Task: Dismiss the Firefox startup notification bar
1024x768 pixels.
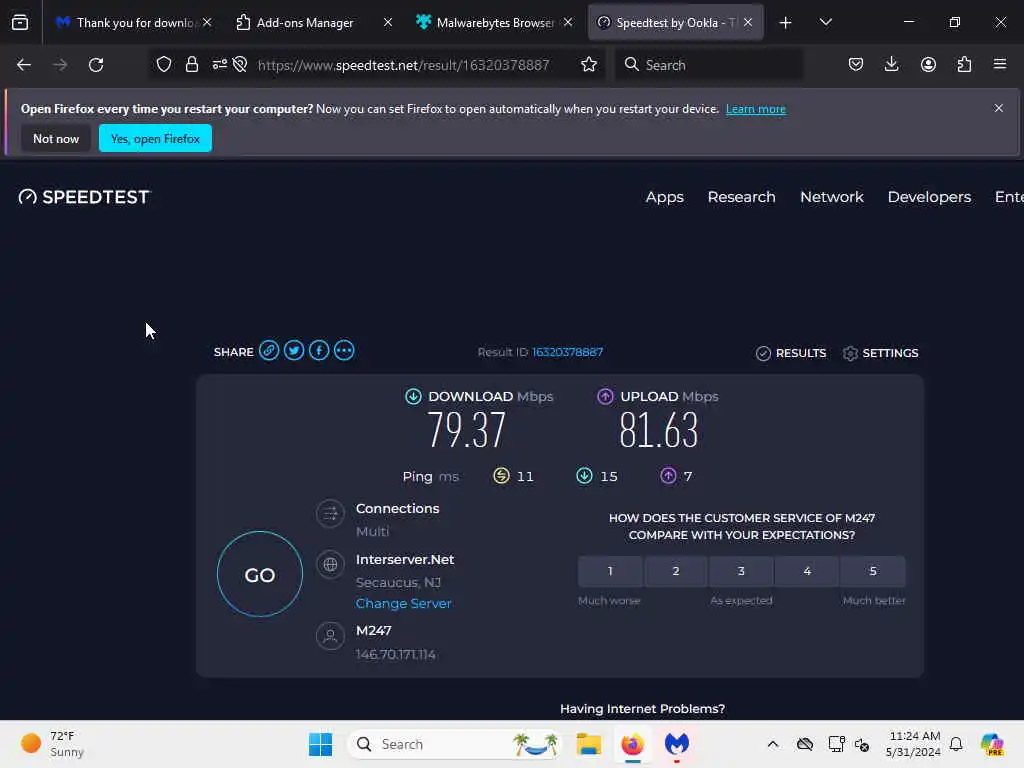Action: 999,108
